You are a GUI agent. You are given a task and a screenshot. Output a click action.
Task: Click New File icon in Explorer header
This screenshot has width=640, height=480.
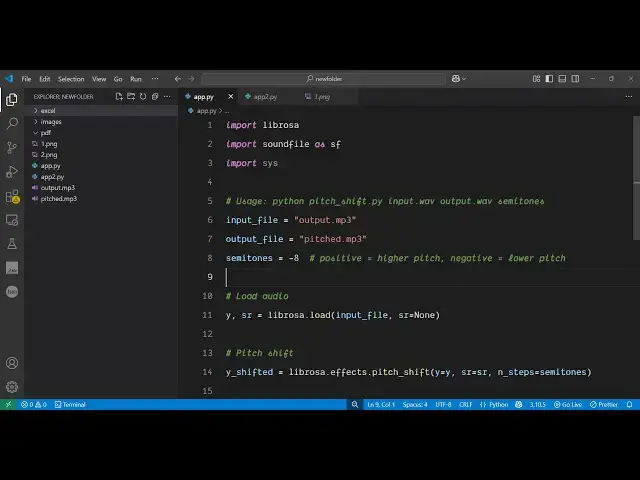[119, 96]
